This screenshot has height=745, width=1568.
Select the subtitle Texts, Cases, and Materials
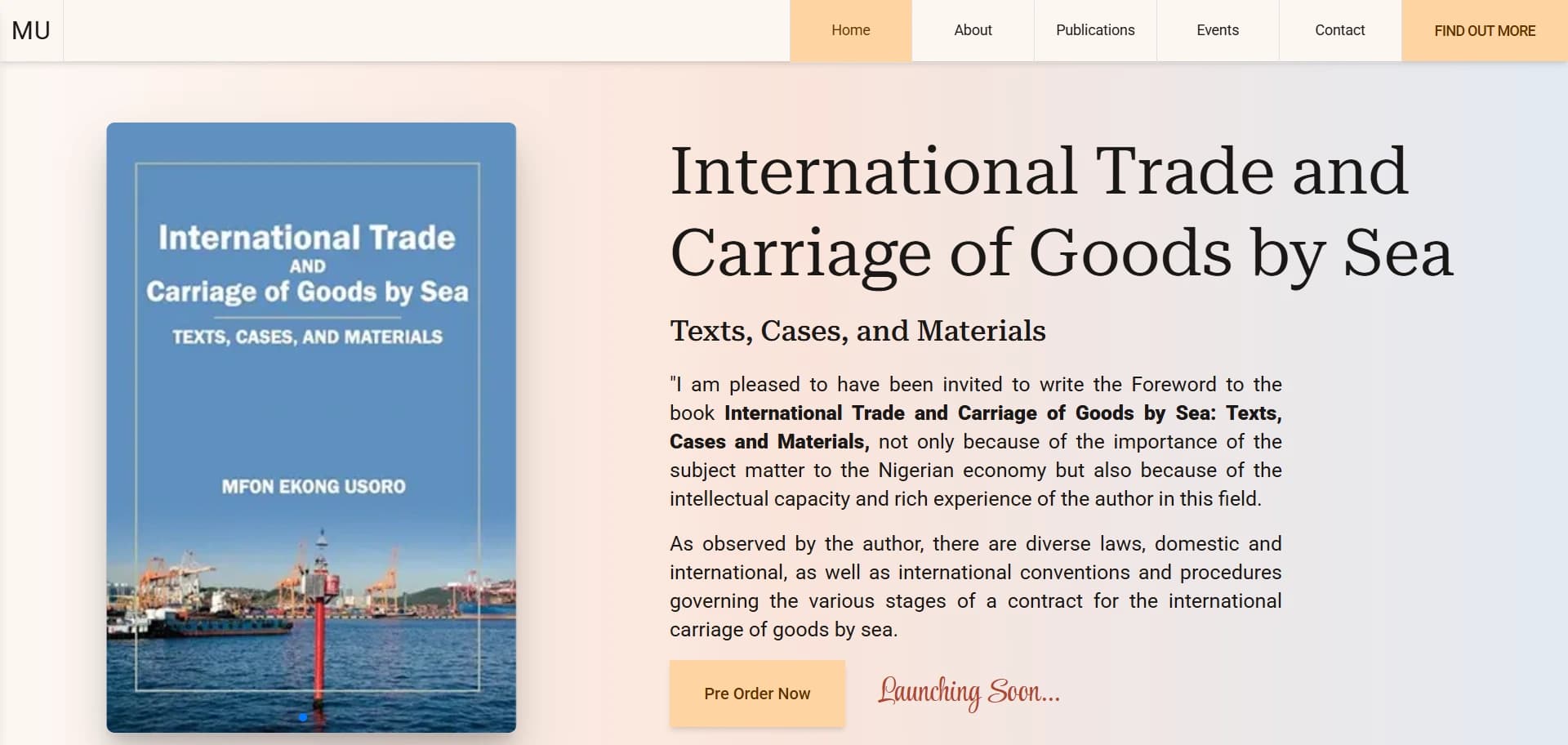coord(857,331)
